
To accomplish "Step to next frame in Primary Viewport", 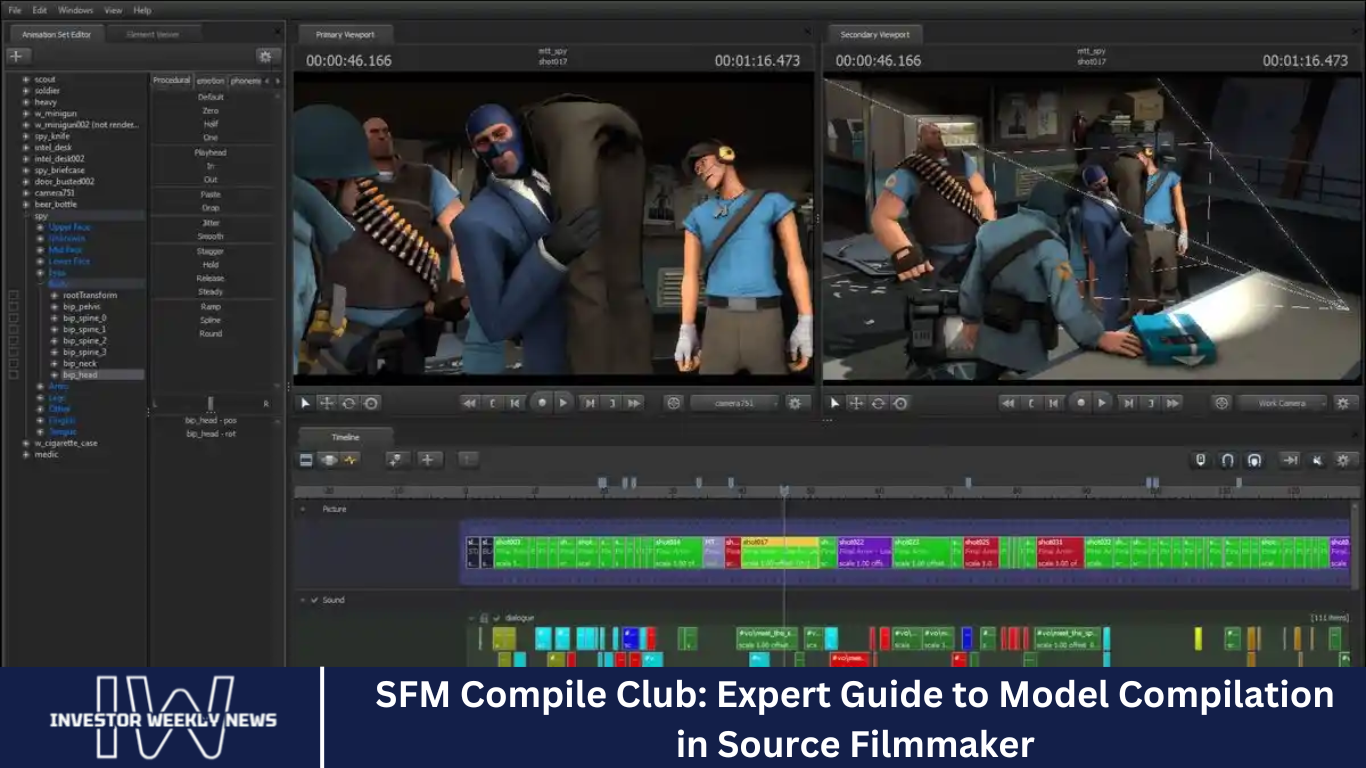I will [590, 403].
